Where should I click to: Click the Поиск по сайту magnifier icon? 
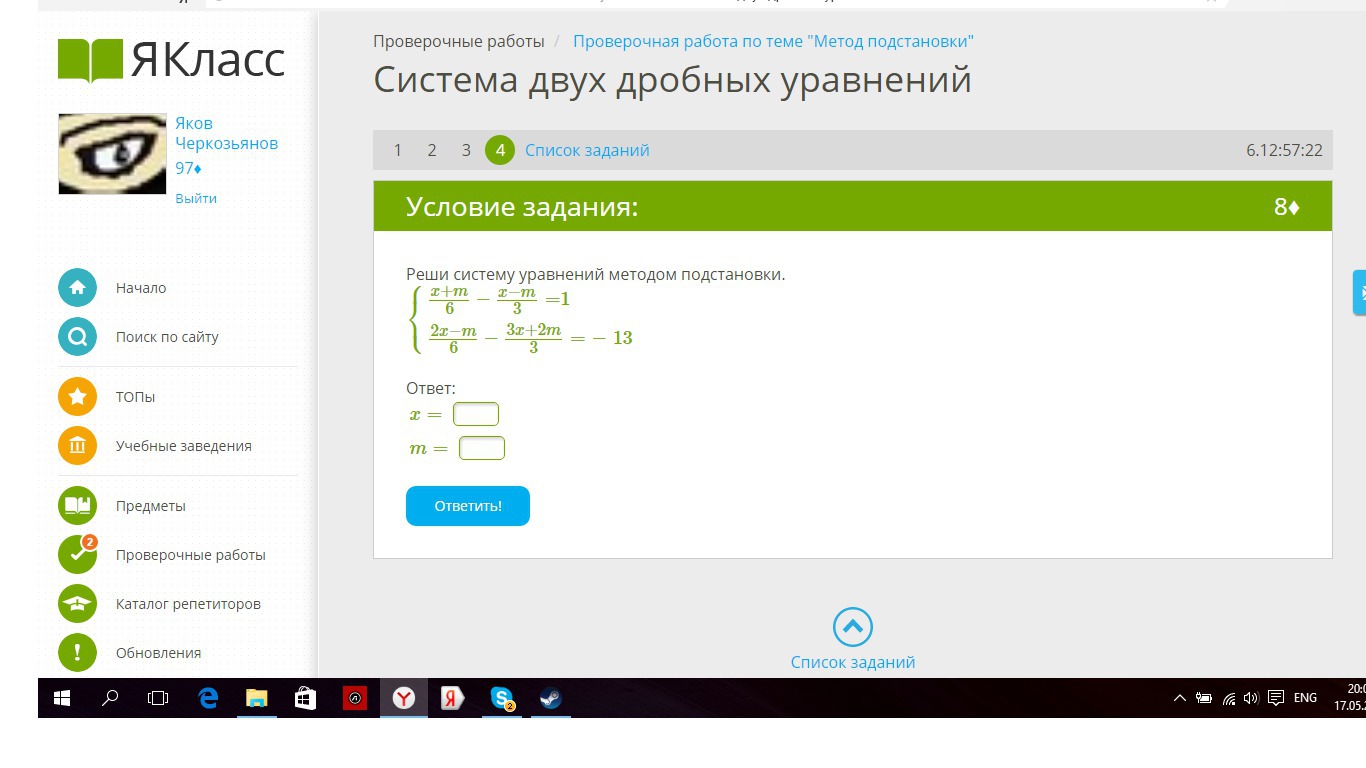[x=77, y=337]
